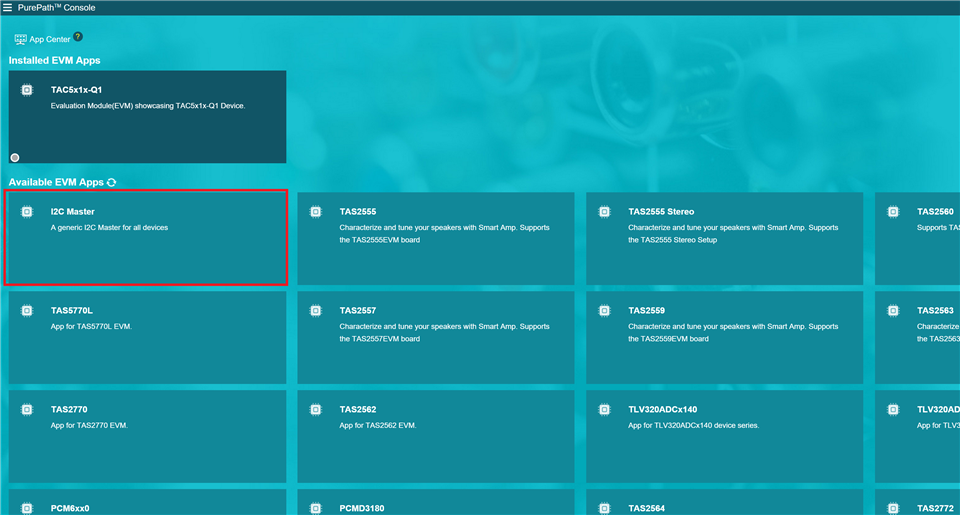Click the chip icon on TAS2560 card
Screen dimensions: 960x515
pyautogui.click(x=893, y=212)
